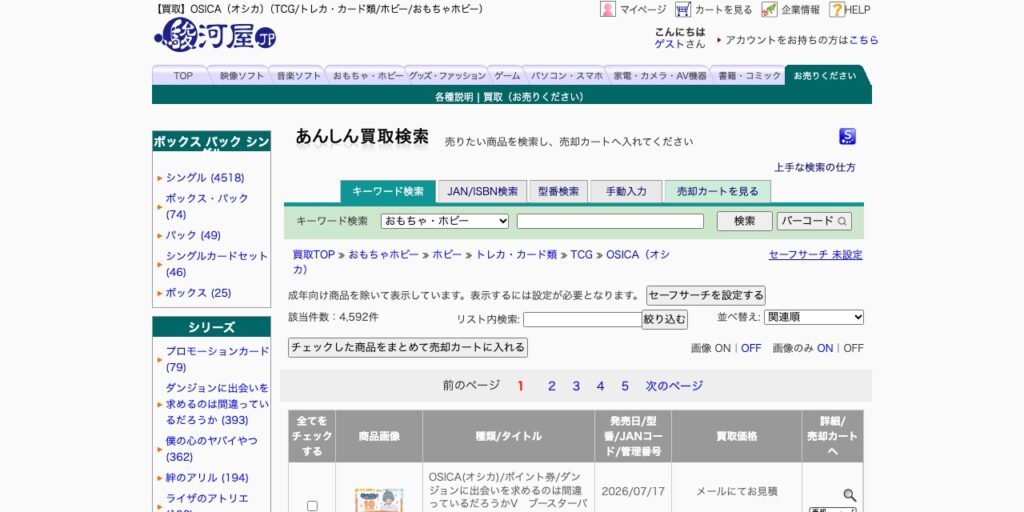Screen dimensions: 1024x512
Task: Select the キーワード検索 tab
Action: pos(388,191)
